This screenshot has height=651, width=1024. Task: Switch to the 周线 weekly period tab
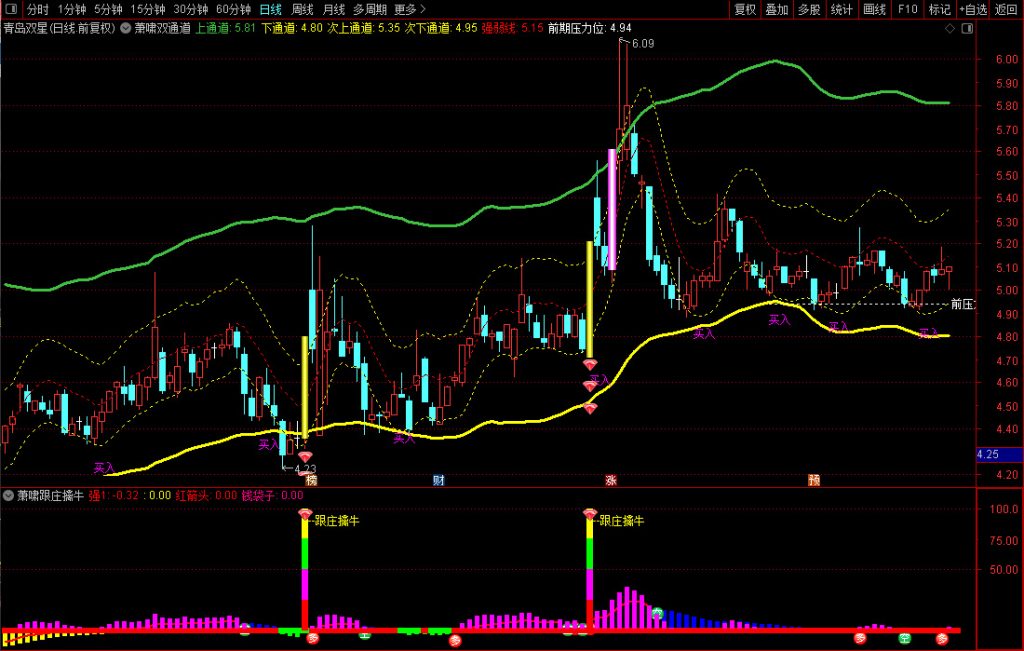[x=302, y=10]
